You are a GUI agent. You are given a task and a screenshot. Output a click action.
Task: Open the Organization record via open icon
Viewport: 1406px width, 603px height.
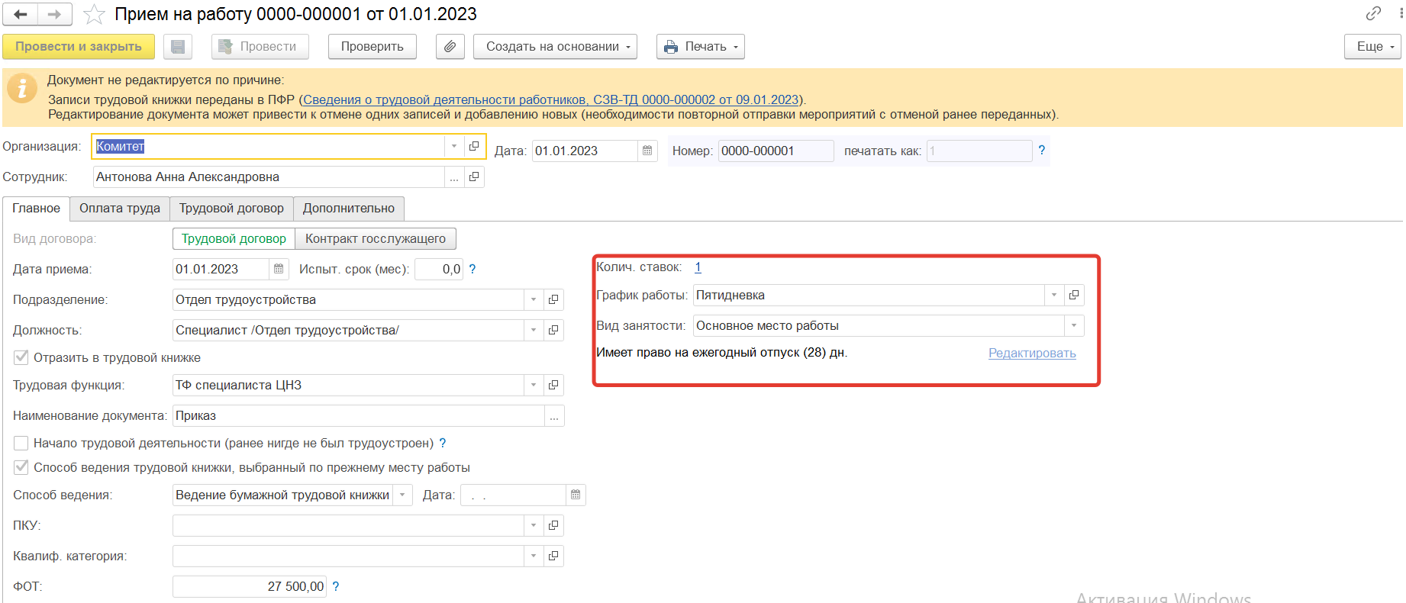pyautogui.click(x=475, y=147)
